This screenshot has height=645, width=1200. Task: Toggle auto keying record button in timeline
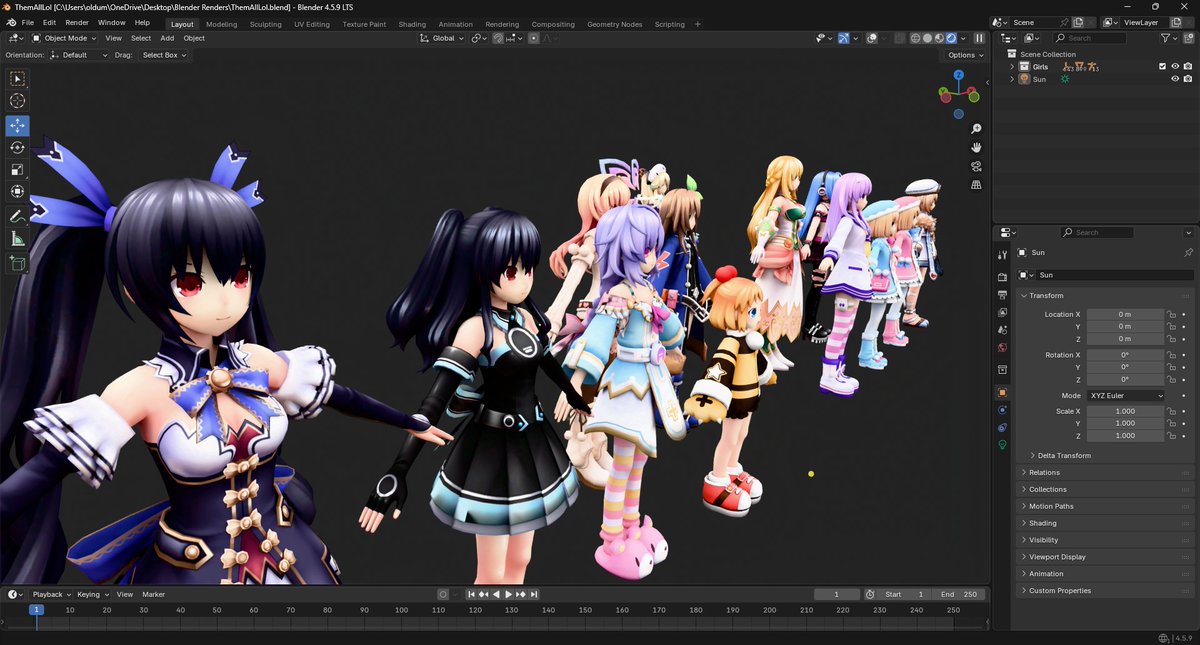click(x=443, y=594)
